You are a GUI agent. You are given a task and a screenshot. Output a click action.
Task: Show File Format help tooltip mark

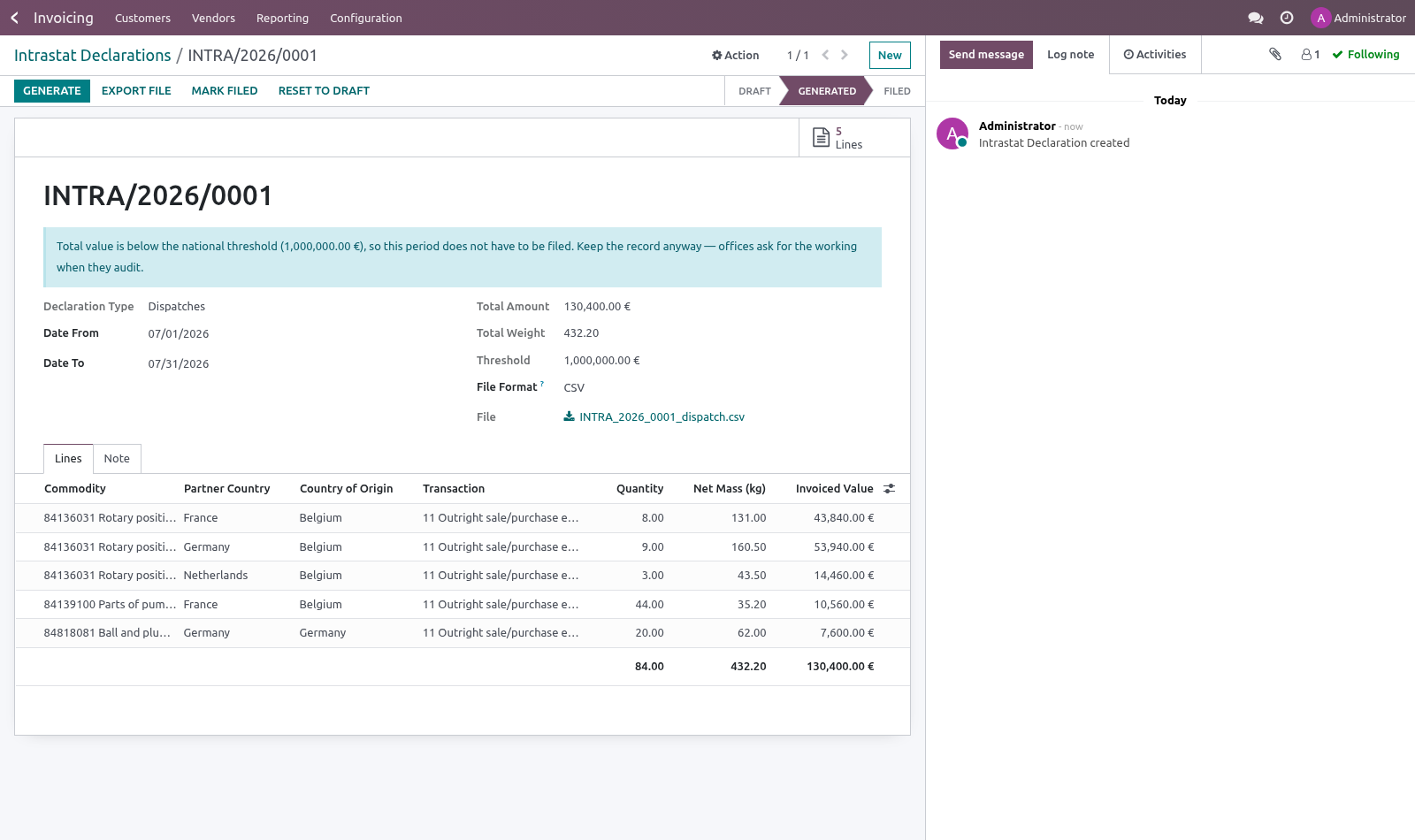542,384
